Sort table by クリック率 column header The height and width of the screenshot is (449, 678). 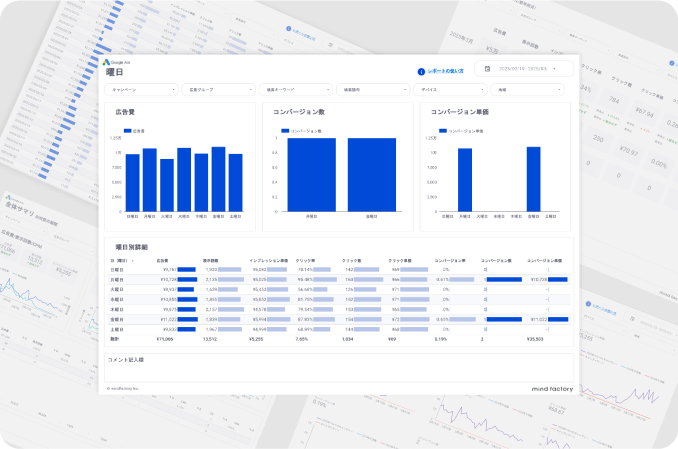(305, 261)
